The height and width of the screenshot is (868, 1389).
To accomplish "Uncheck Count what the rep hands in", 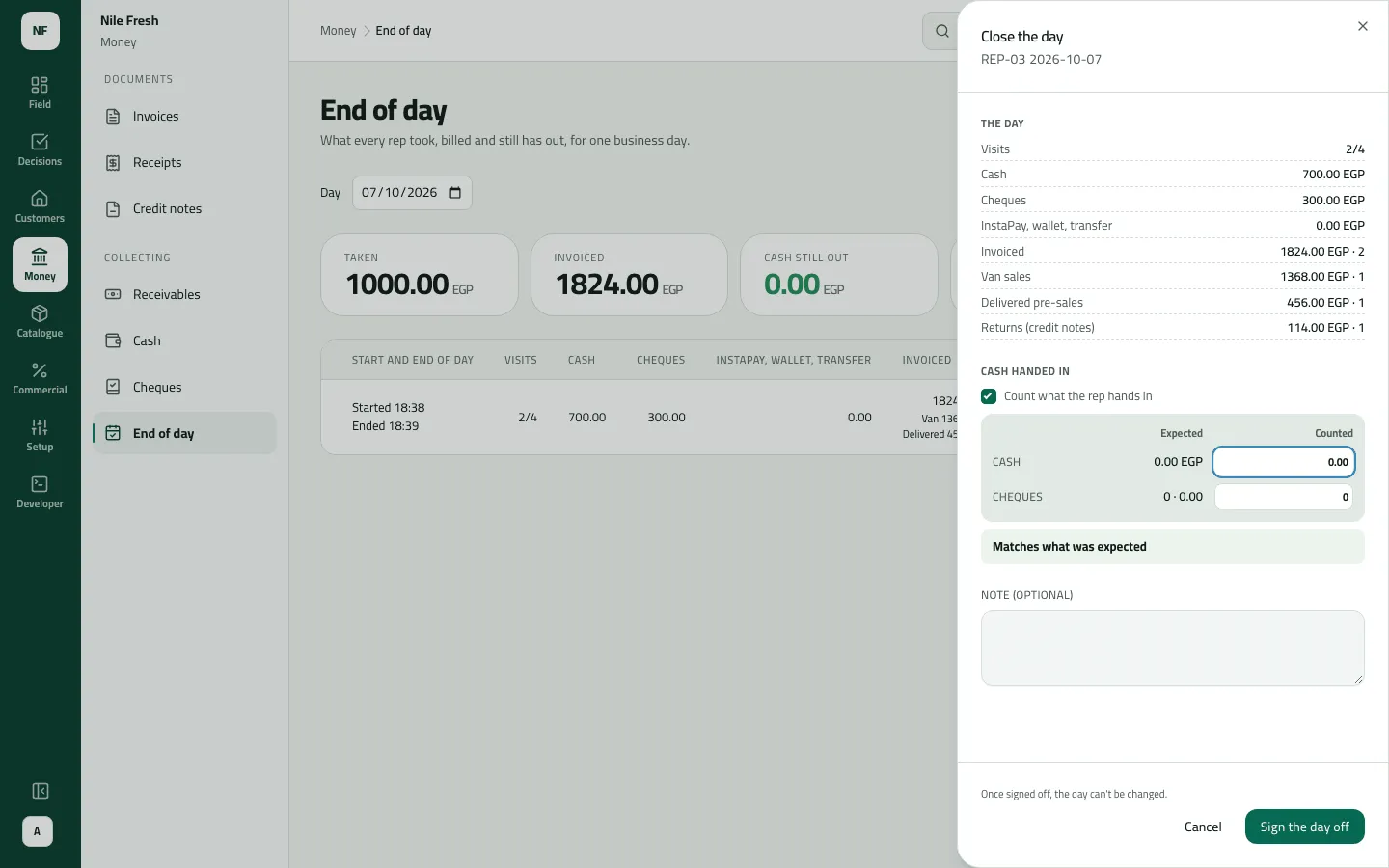I will point(989,396).
